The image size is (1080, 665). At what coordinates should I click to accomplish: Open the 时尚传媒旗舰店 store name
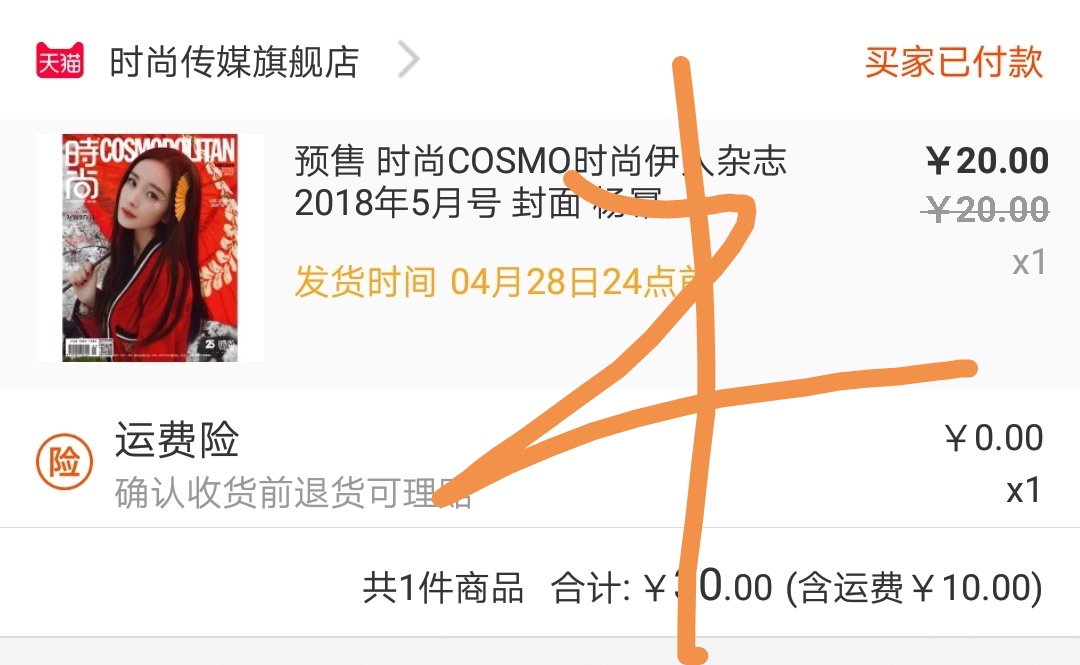234,62
